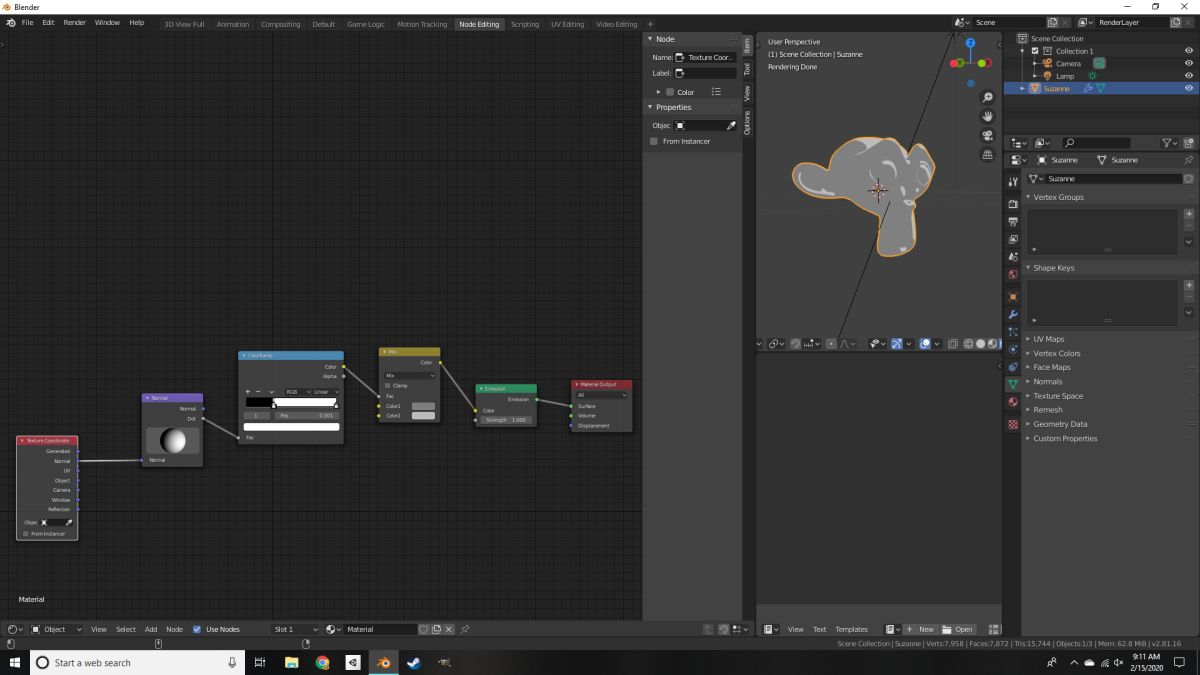
Task: Expand the Color section in the Node panel
Action: 658,92
